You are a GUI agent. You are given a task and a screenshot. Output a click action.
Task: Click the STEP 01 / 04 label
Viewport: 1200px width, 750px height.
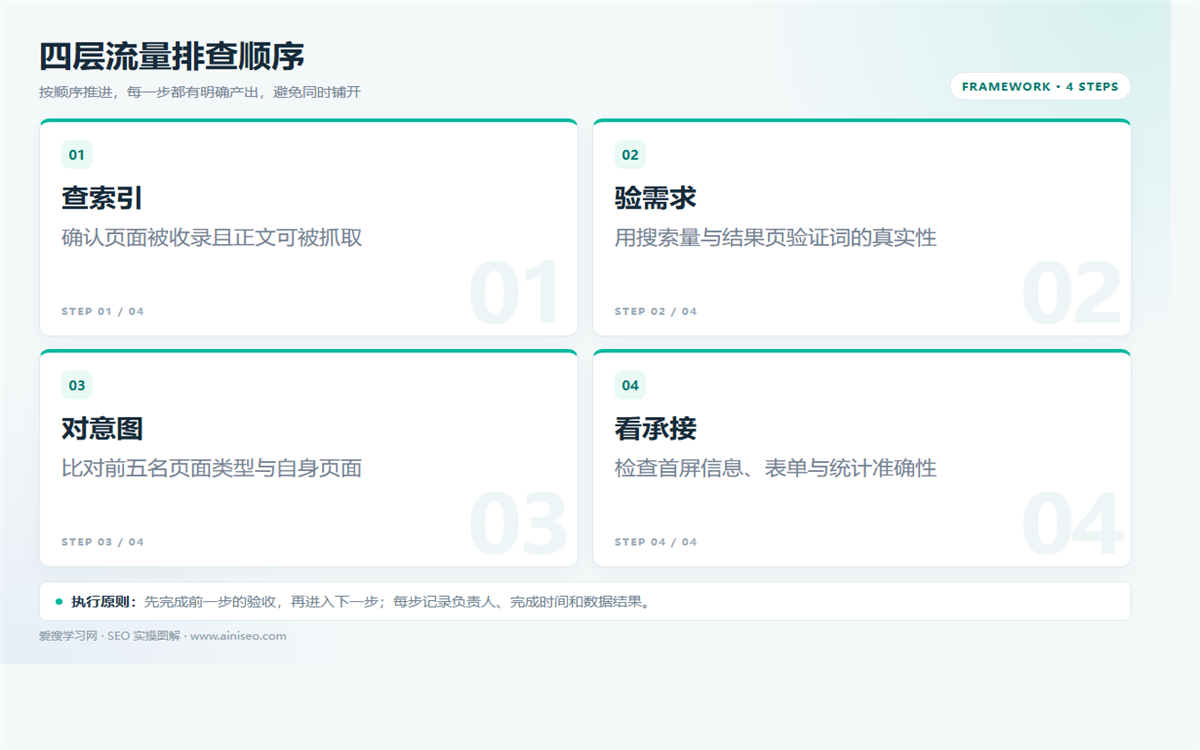point(103,312)
